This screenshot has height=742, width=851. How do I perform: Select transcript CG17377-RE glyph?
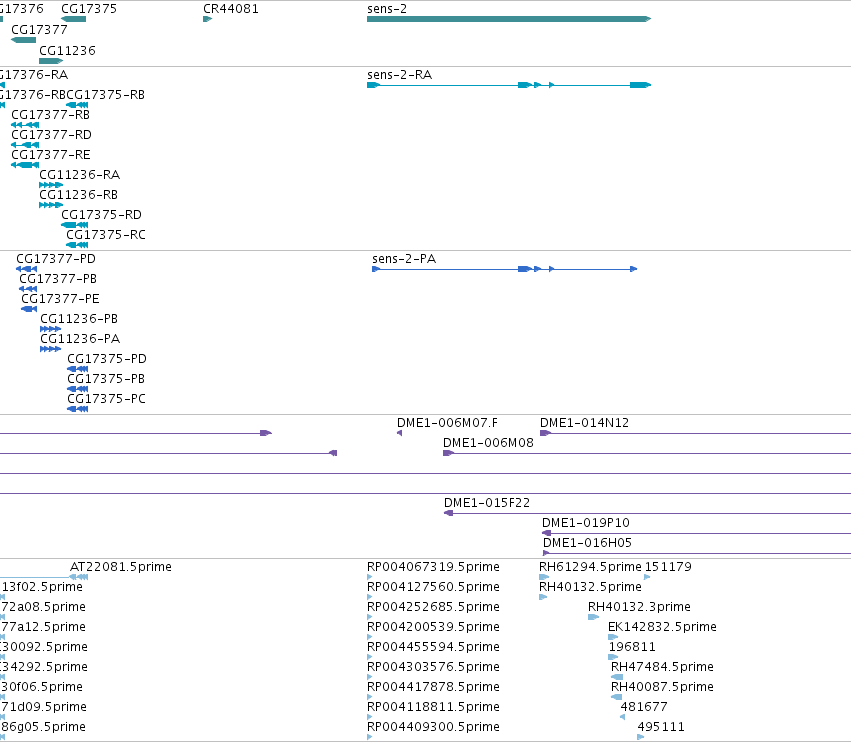(25, 165)
